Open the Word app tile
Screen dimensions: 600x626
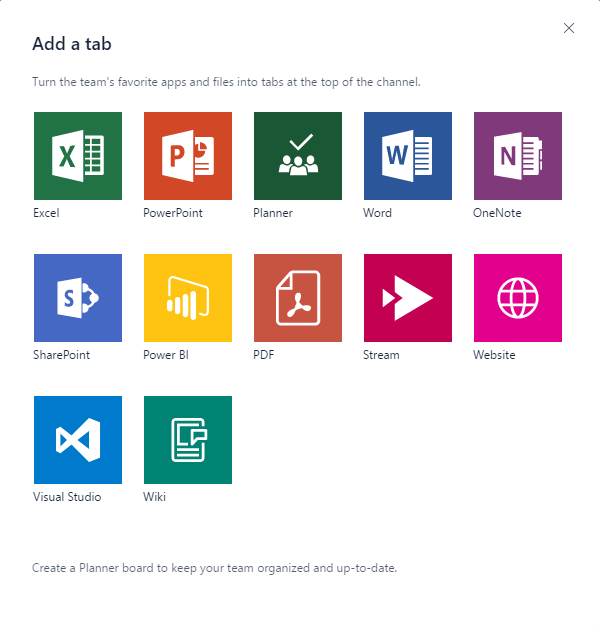point(408,156)
